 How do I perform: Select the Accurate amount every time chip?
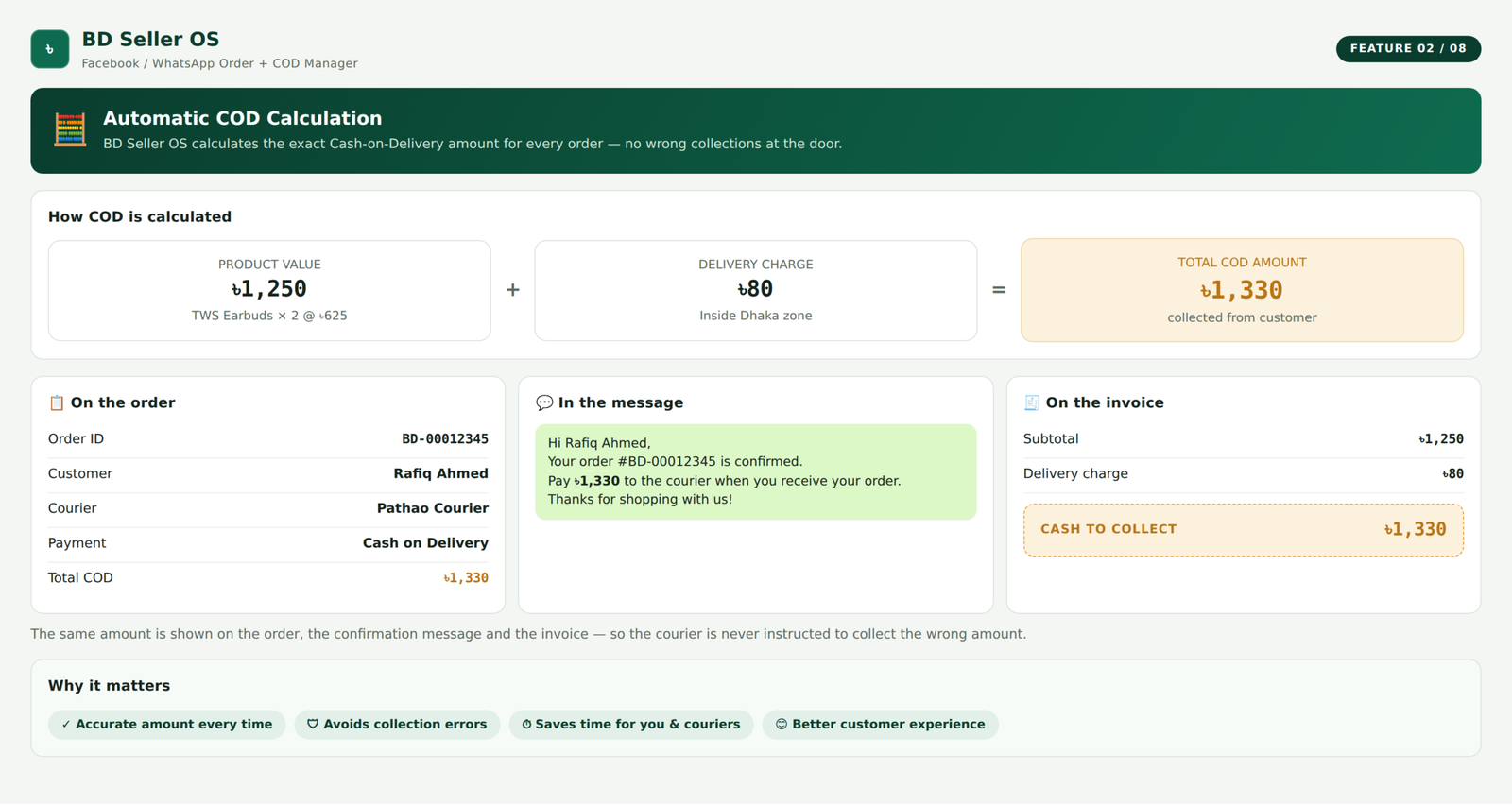(x=166, y=725)
